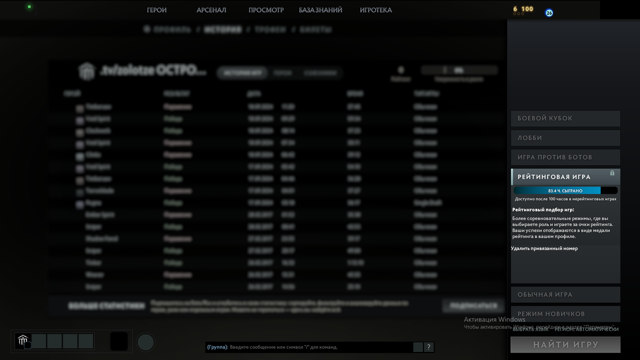
Task: Click the question mark chat help button
Action: 429,347
